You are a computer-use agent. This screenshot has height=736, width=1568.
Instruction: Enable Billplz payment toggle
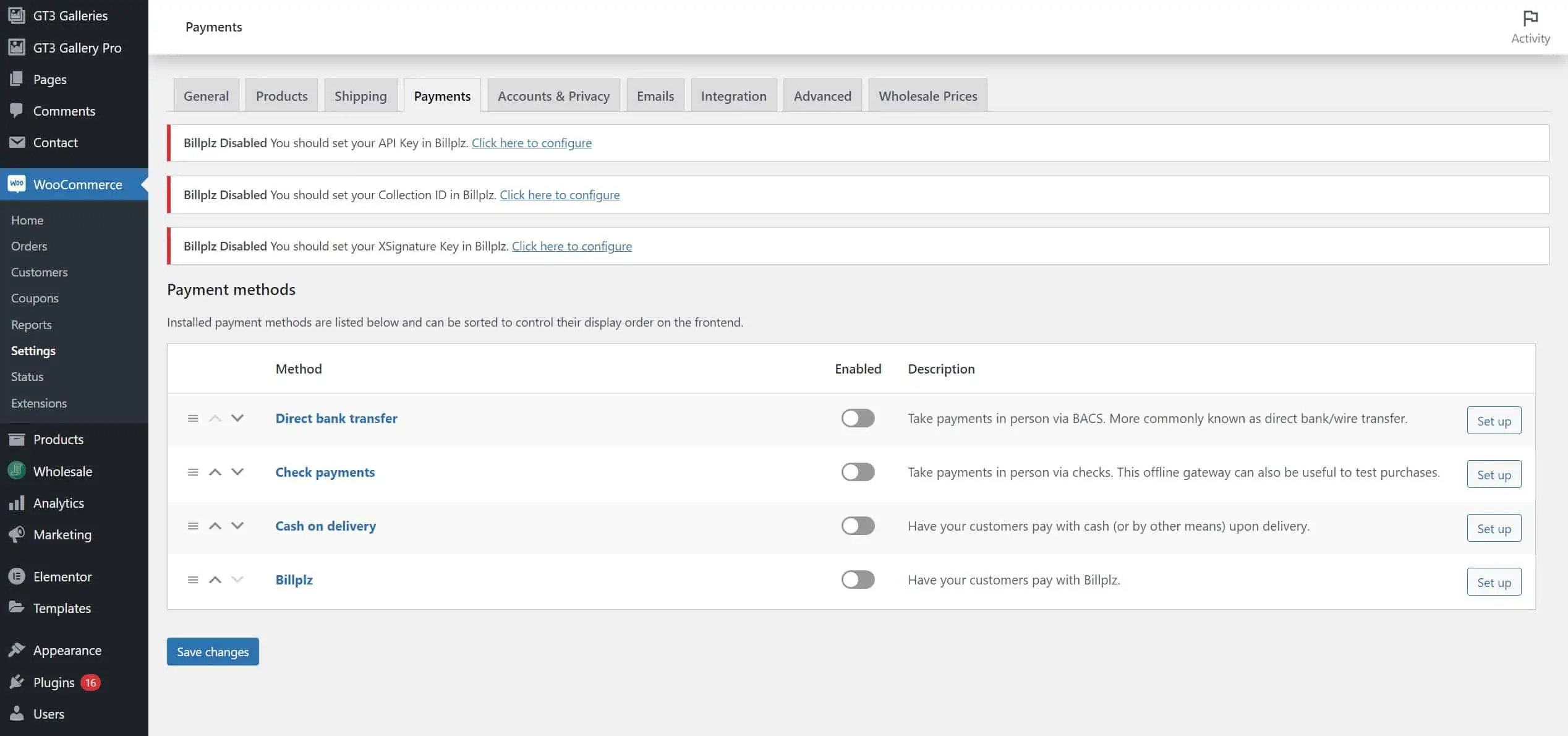tap(858, 580)
